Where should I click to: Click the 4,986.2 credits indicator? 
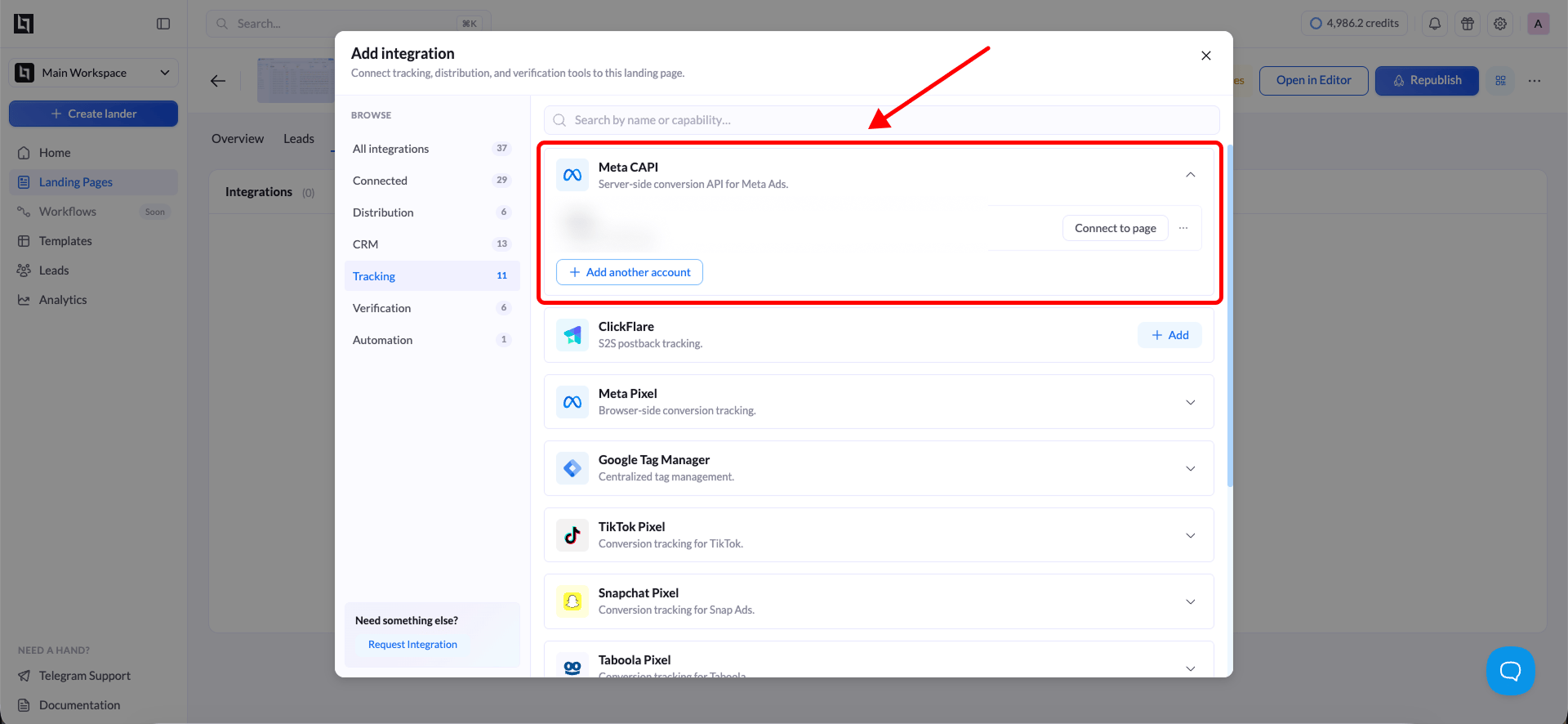coord(1354,24)
